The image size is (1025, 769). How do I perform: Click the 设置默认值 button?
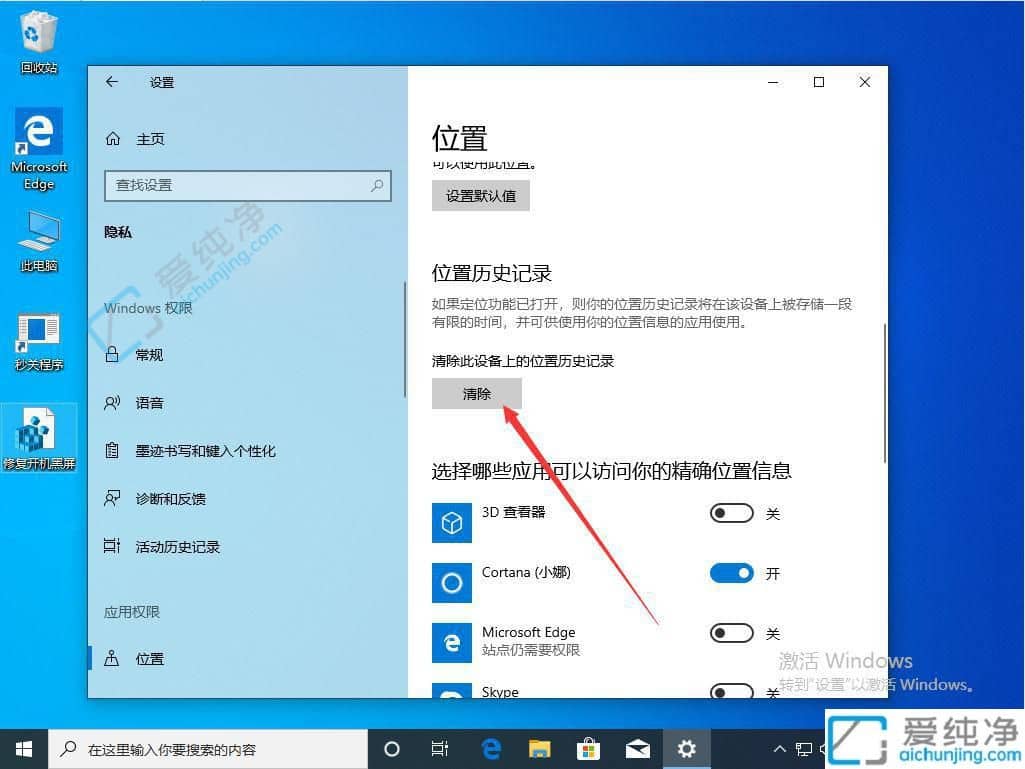pos(480,196)
